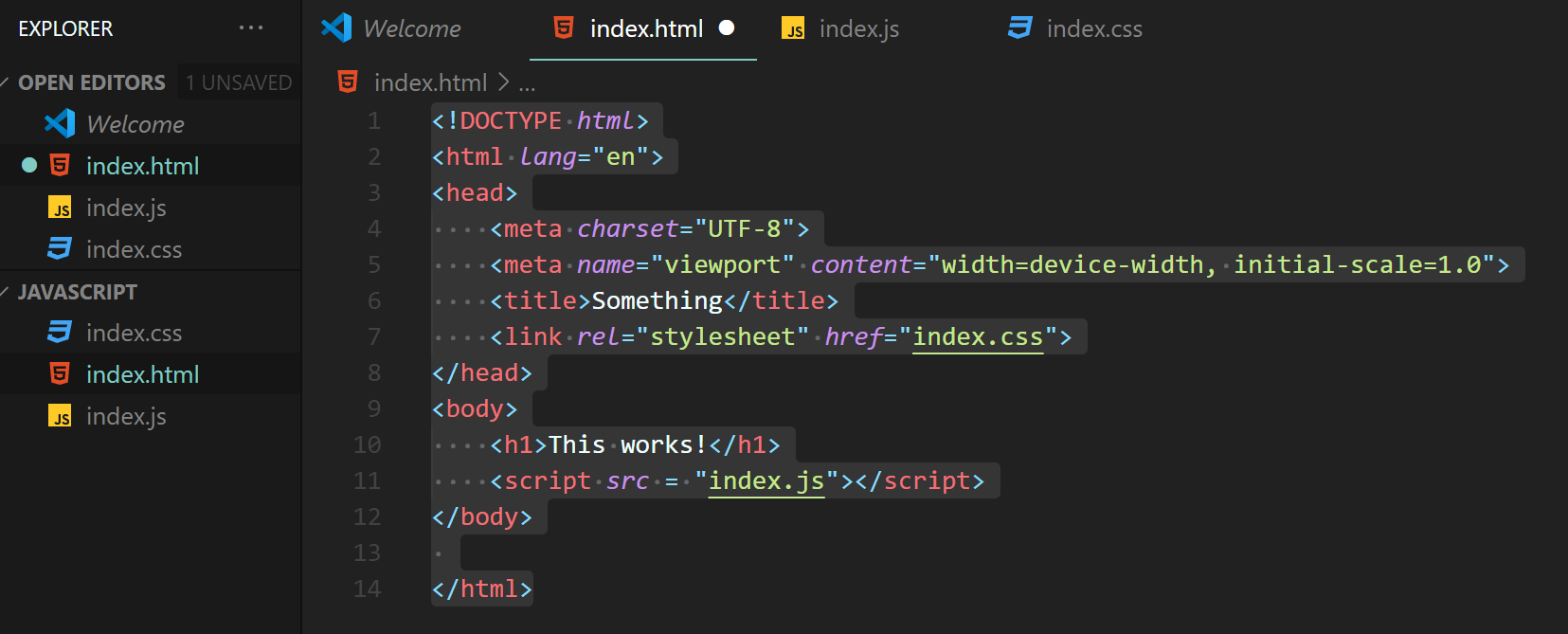Click the HTML5 icon of index.html under JAVASCRIPT folder

coord(60,374)
